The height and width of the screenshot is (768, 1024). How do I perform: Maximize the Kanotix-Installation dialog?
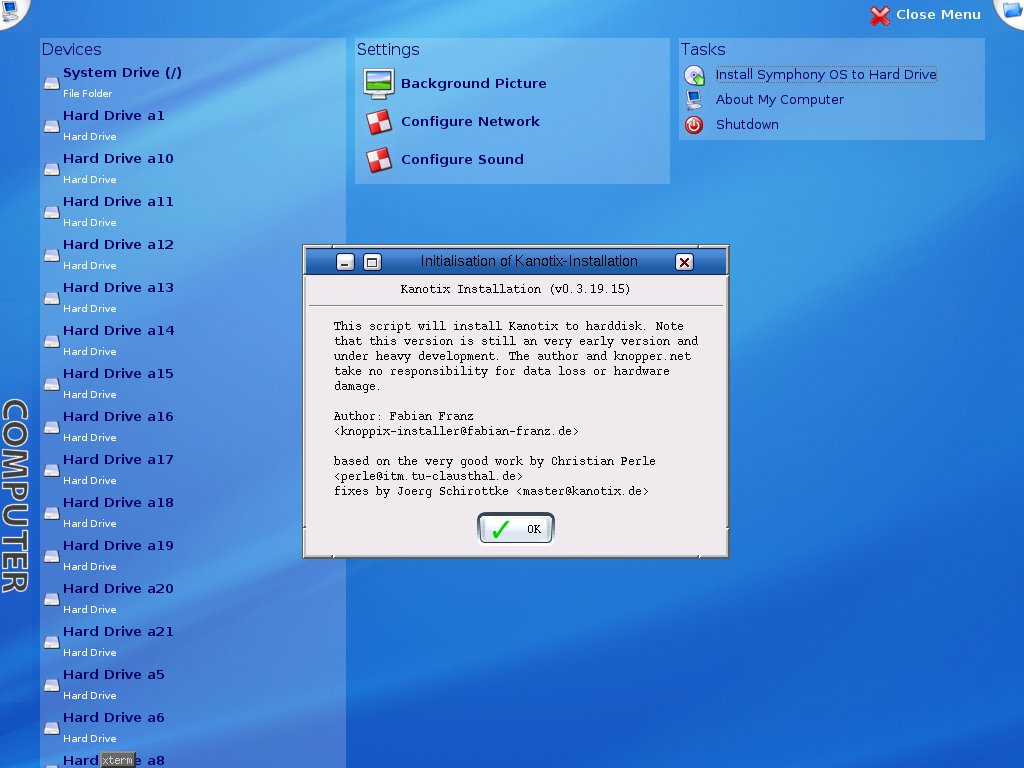pyautogui.click(x=372, y=262)
